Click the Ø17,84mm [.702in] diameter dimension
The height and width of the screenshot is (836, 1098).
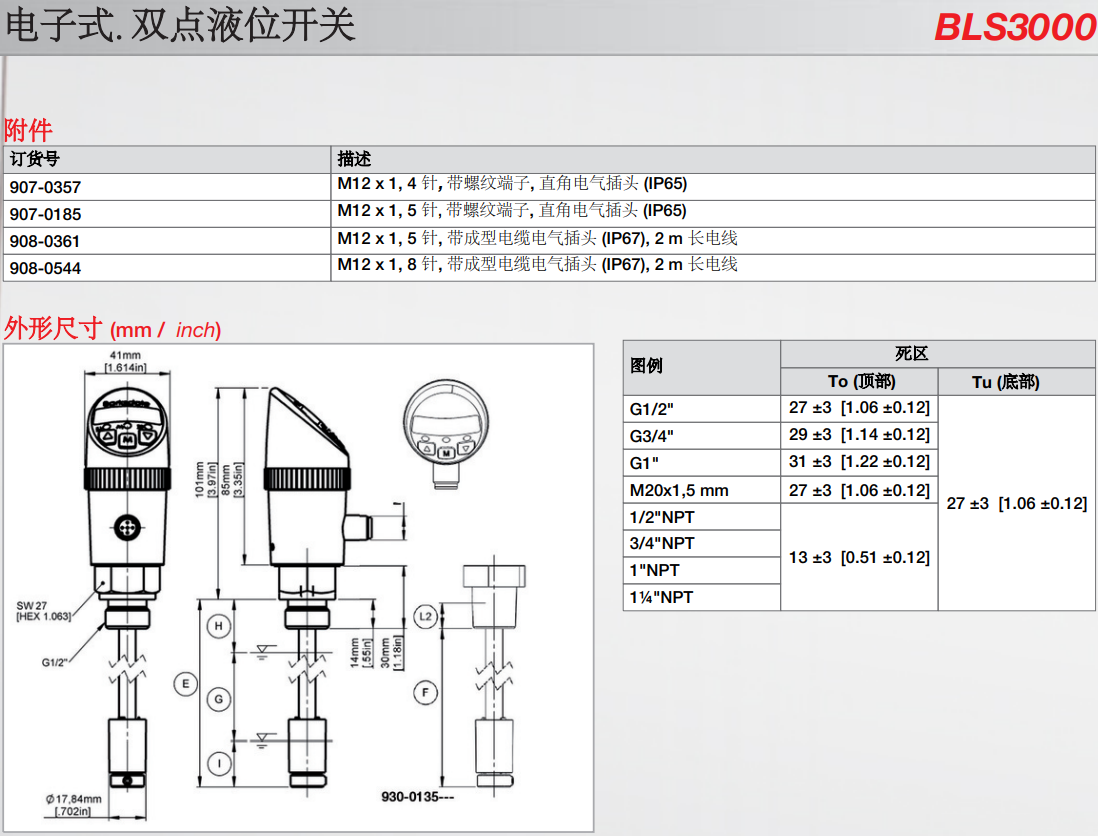(x=73, y=805)
